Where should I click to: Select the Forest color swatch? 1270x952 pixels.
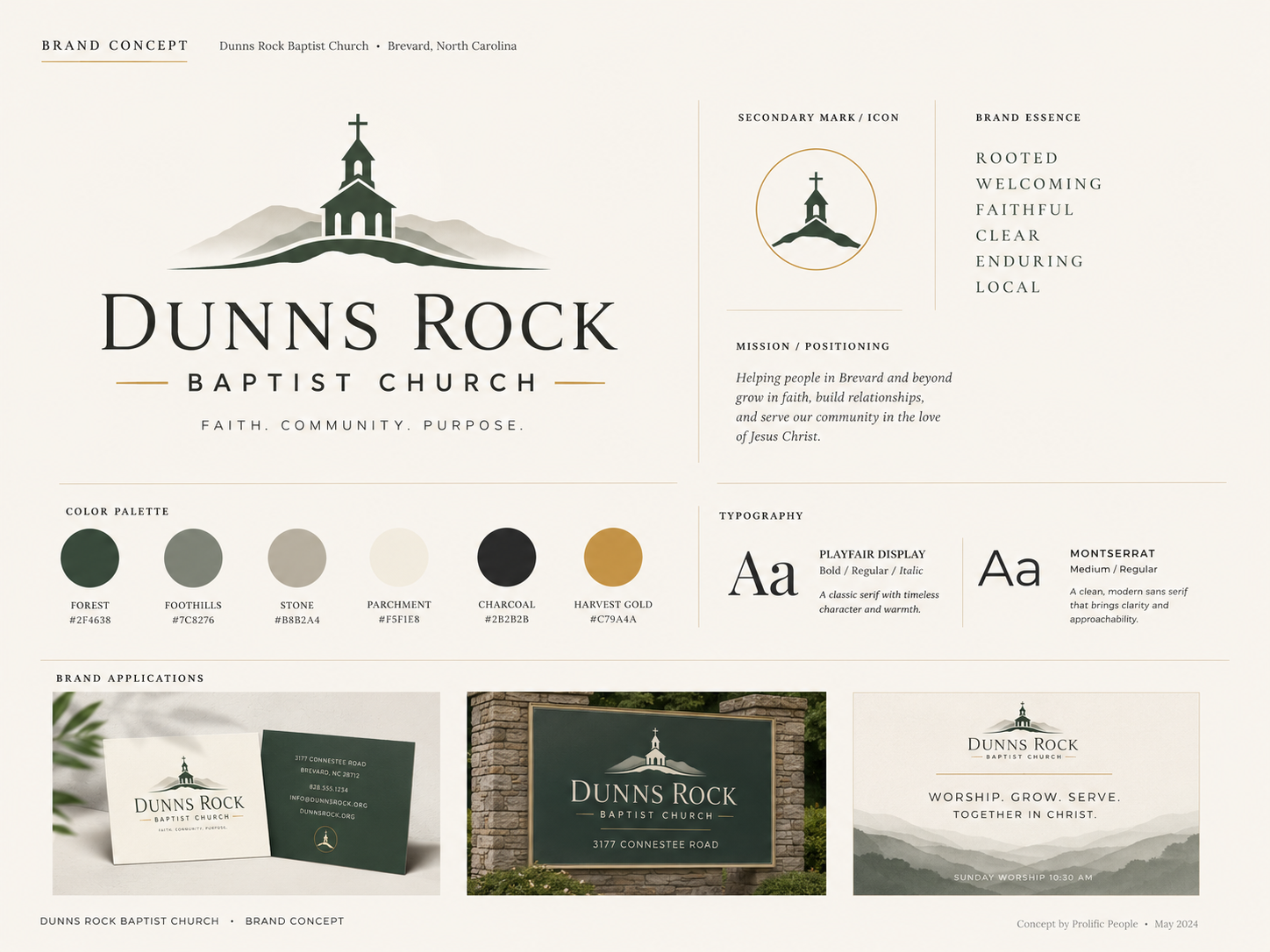[89, 558]
